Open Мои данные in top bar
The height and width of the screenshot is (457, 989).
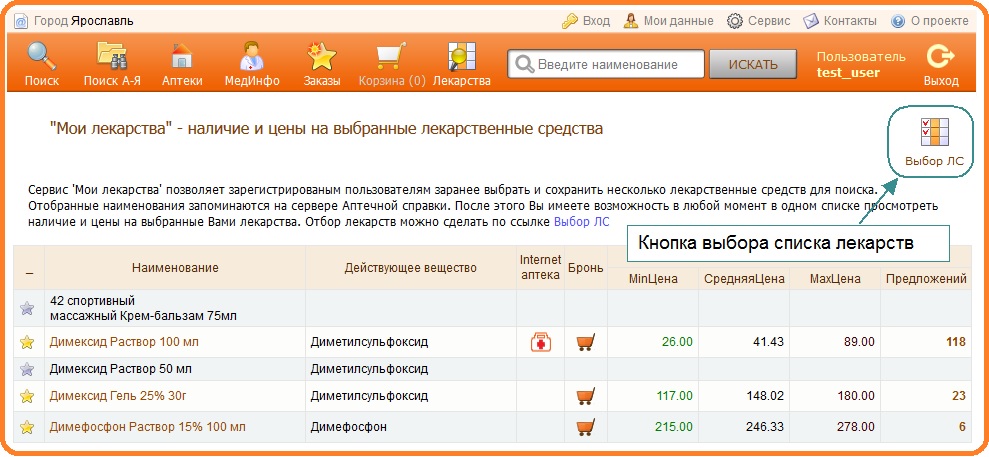tap(668, 20)
